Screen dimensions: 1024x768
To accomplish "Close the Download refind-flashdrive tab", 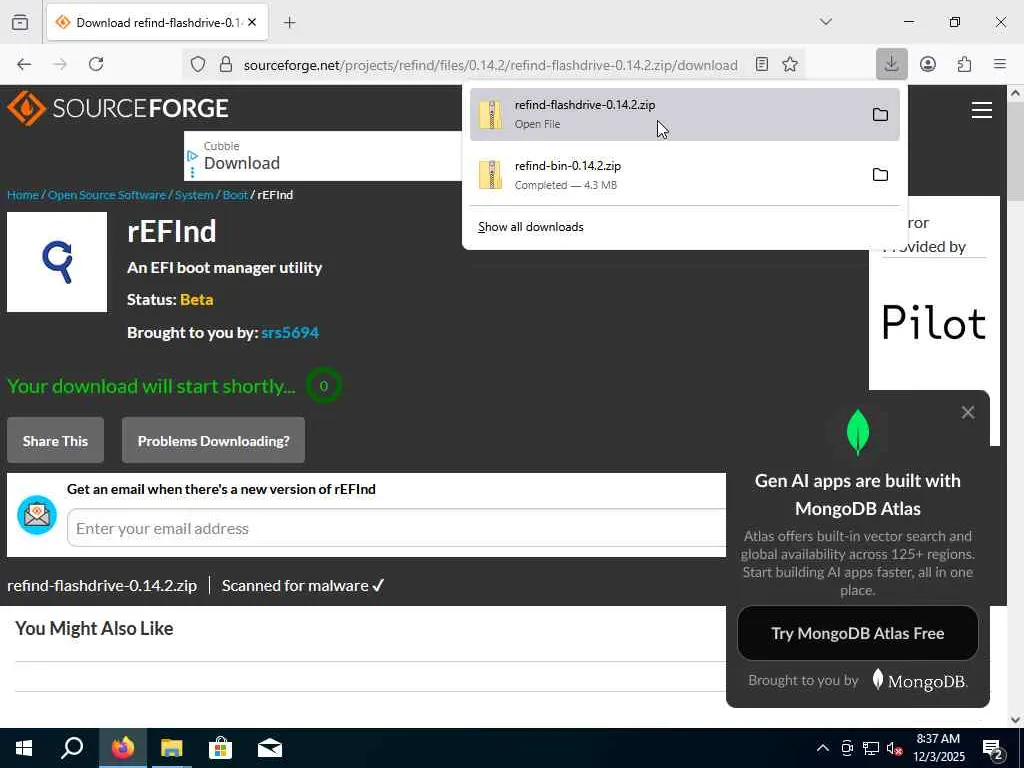I will tap(252, 23).
